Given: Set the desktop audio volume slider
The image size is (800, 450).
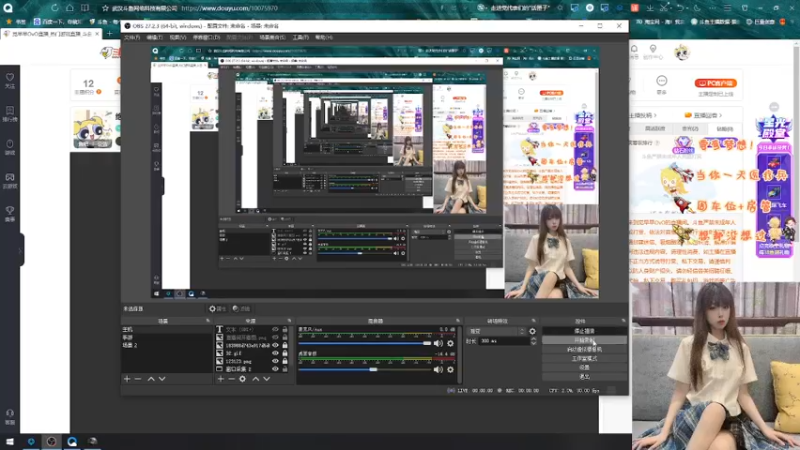Looking at the screenshot, I should click(x=365, y=369).
